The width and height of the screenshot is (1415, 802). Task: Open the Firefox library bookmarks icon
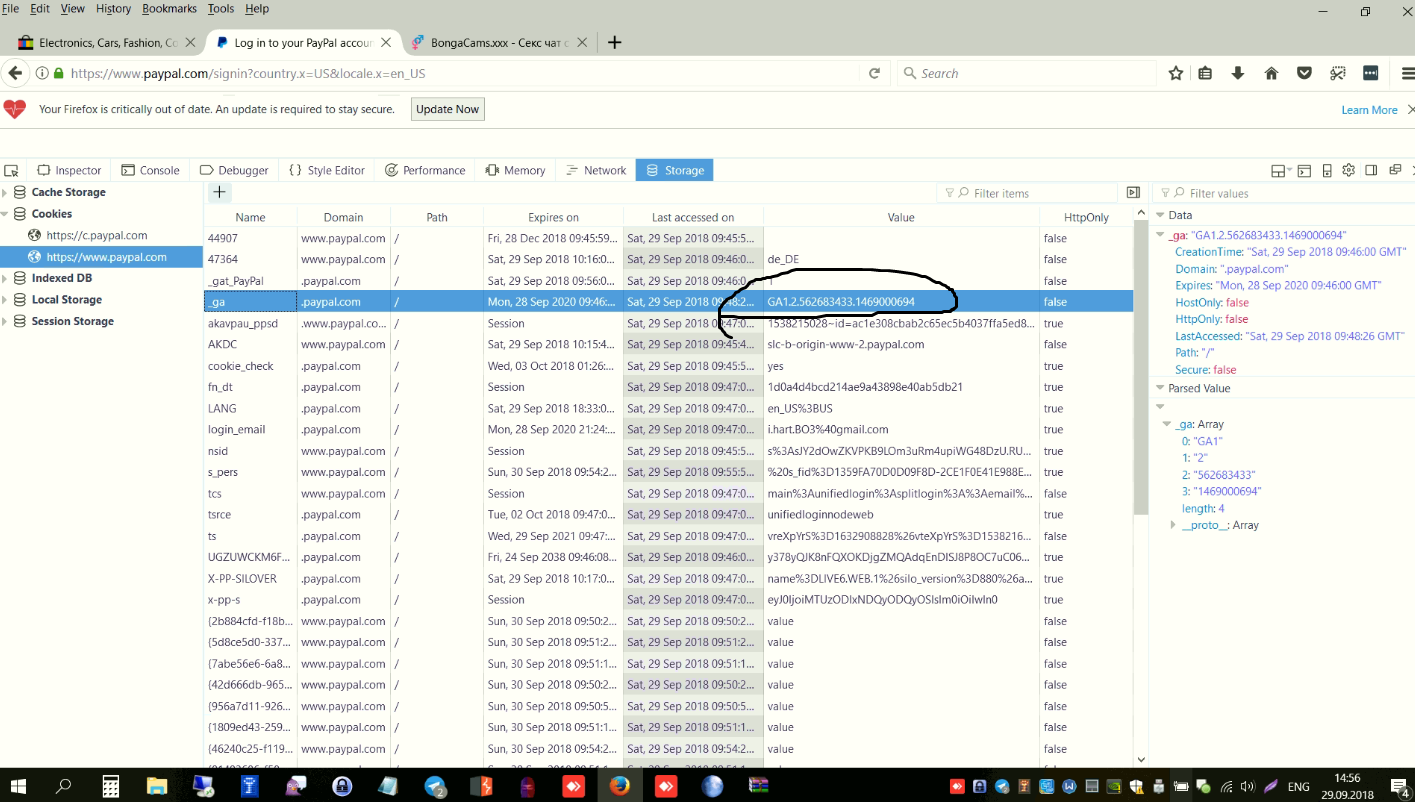tap(1205, 73)
